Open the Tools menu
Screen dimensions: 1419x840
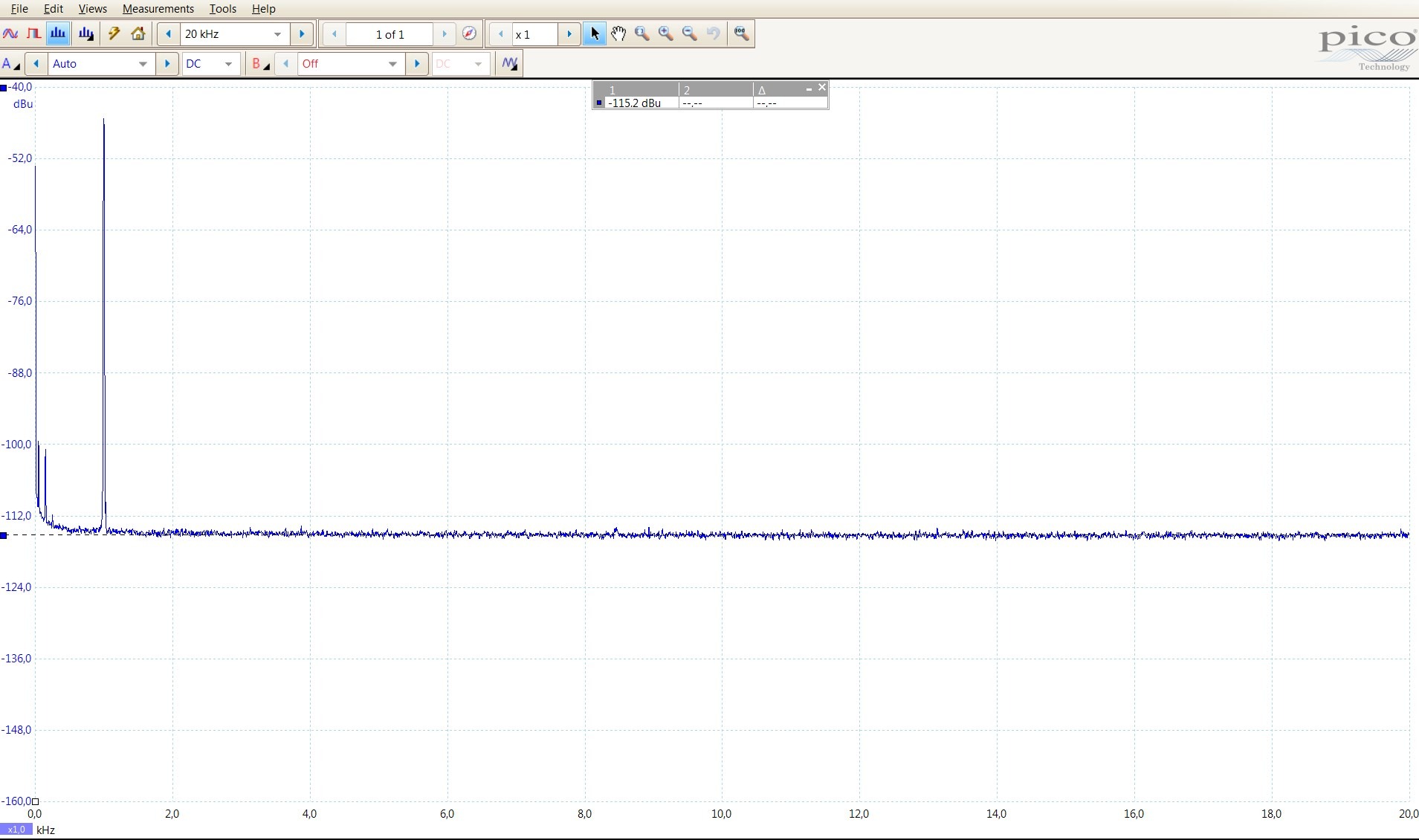pos(223,9)
